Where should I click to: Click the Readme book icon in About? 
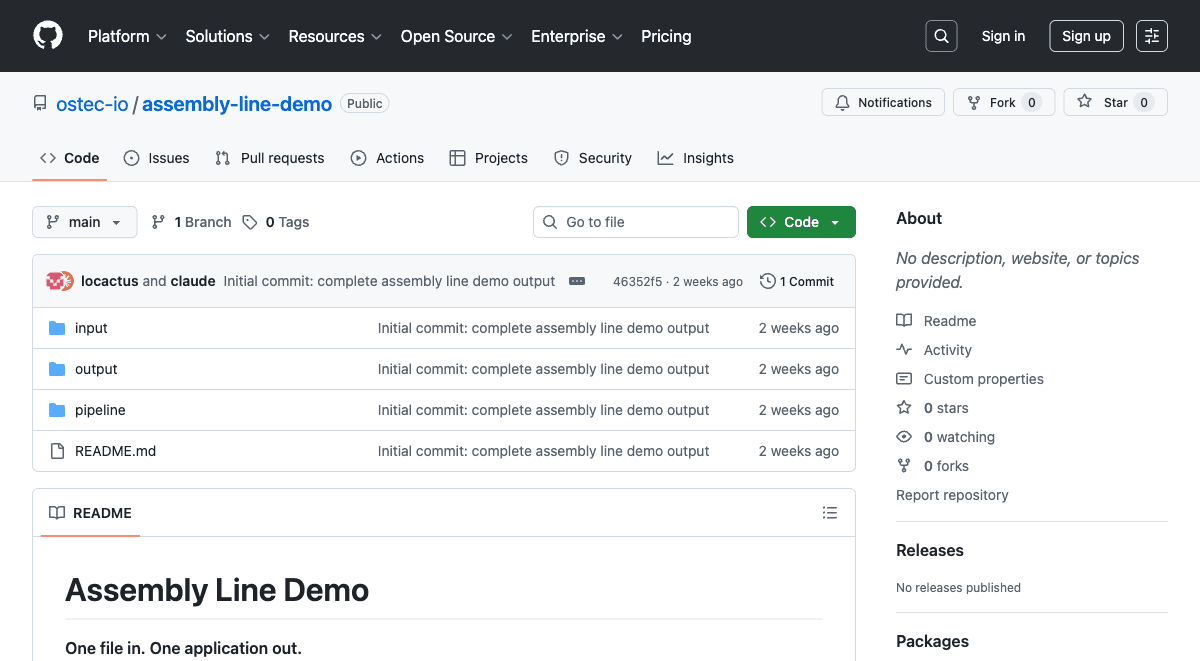coord(903,320)
